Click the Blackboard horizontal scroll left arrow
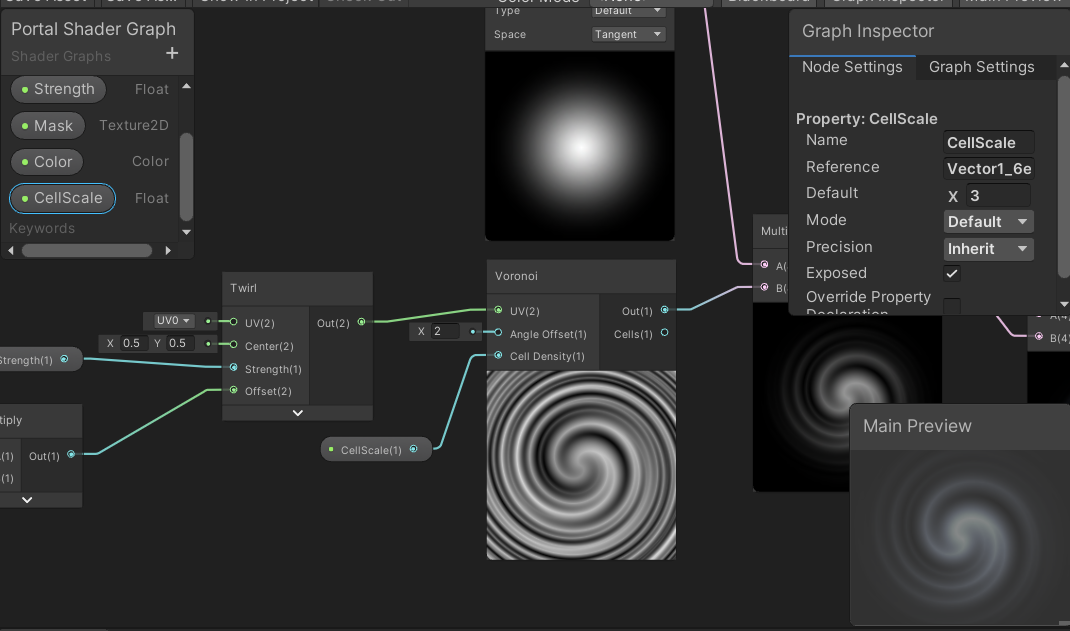The width and height of the screenshot is (1070, 631). (11, 250)
